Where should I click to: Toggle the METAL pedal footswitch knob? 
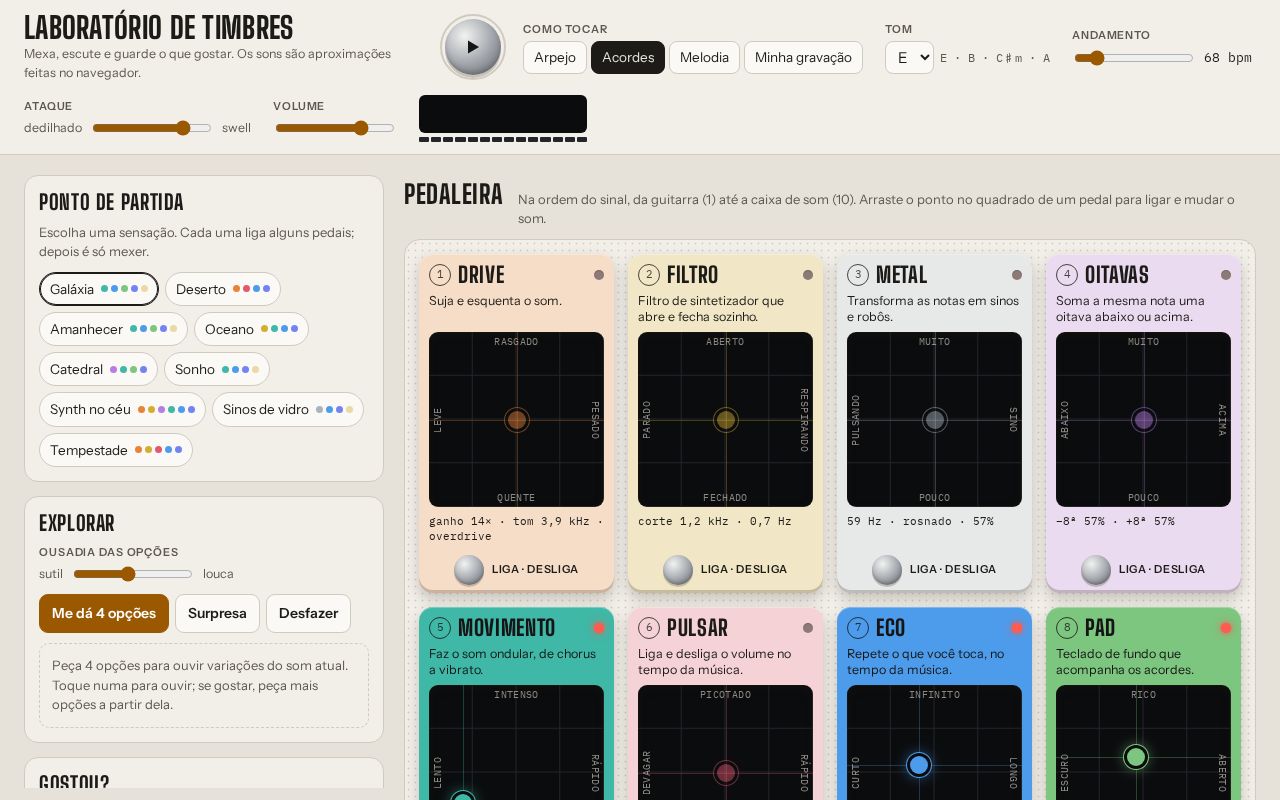coord(887,569)
